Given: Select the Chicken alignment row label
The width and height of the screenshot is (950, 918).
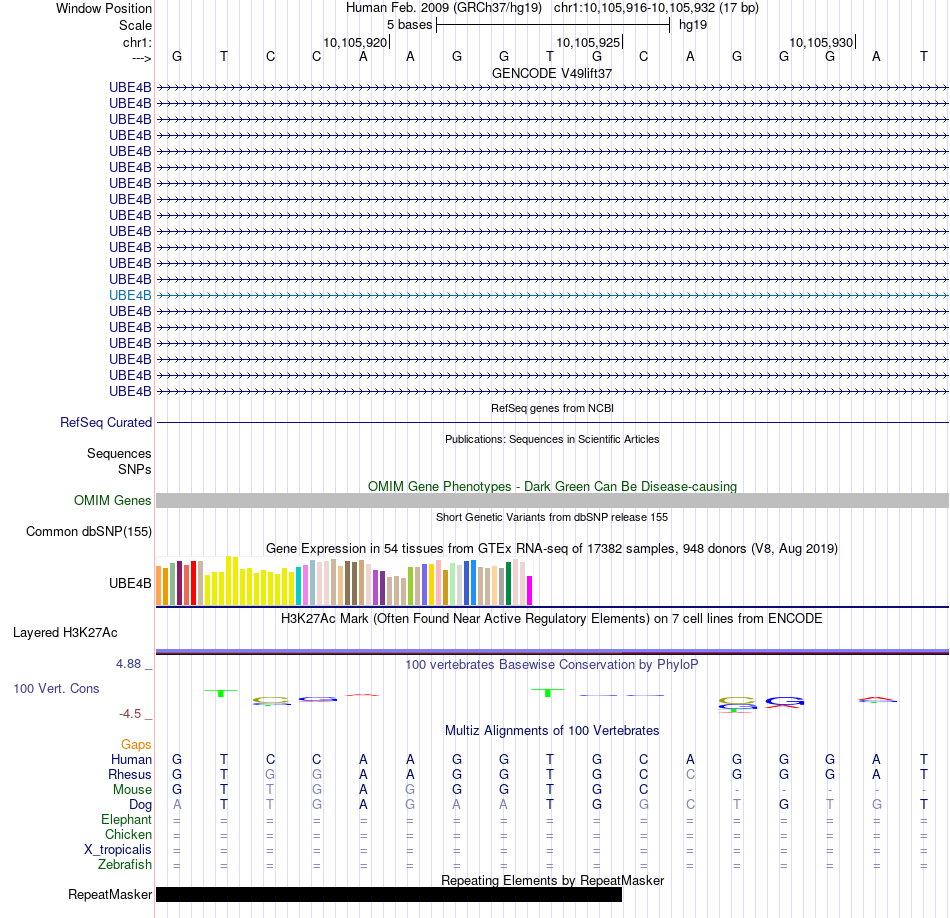Looking at the screenshot, I should point(128,835).
